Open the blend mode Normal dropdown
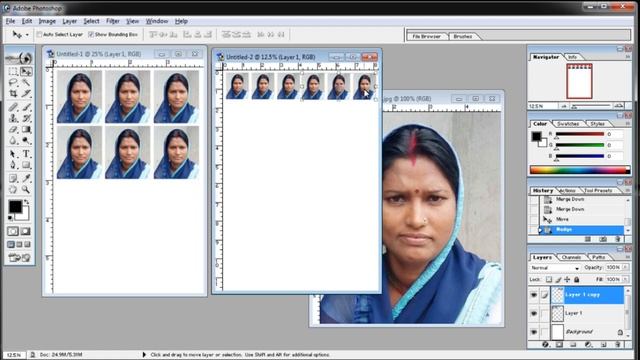 (556, 268)
